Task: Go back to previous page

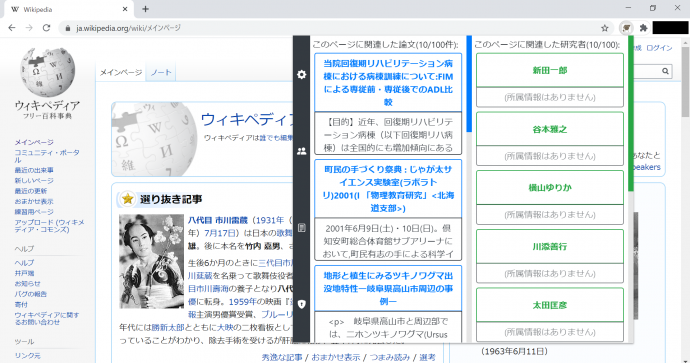Action: [12, 28]
